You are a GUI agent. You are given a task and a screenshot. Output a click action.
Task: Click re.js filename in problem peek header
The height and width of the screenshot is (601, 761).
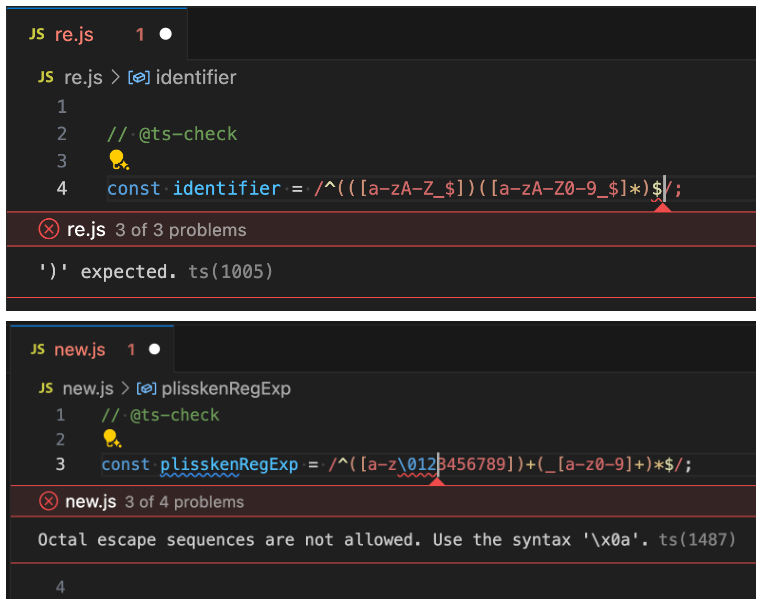(86, 230)
